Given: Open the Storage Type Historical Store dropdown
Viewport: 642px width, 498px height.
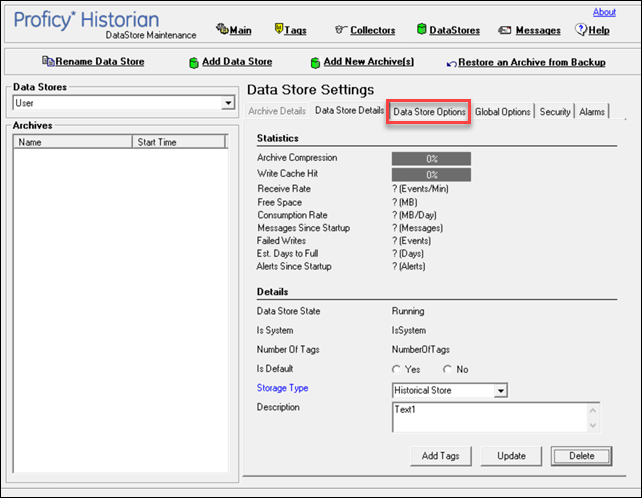Looking at the screenshot, I should click(501, 391).
